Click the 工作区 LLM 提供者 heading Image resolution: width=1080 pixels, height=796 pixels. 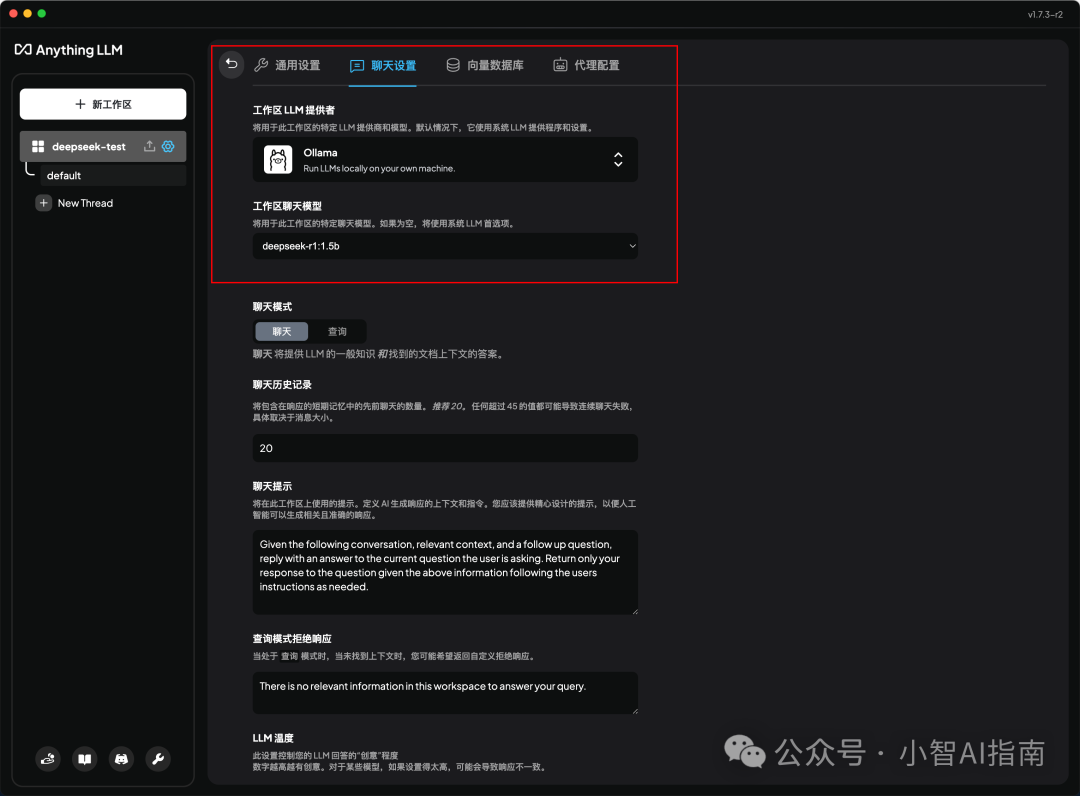293,110
